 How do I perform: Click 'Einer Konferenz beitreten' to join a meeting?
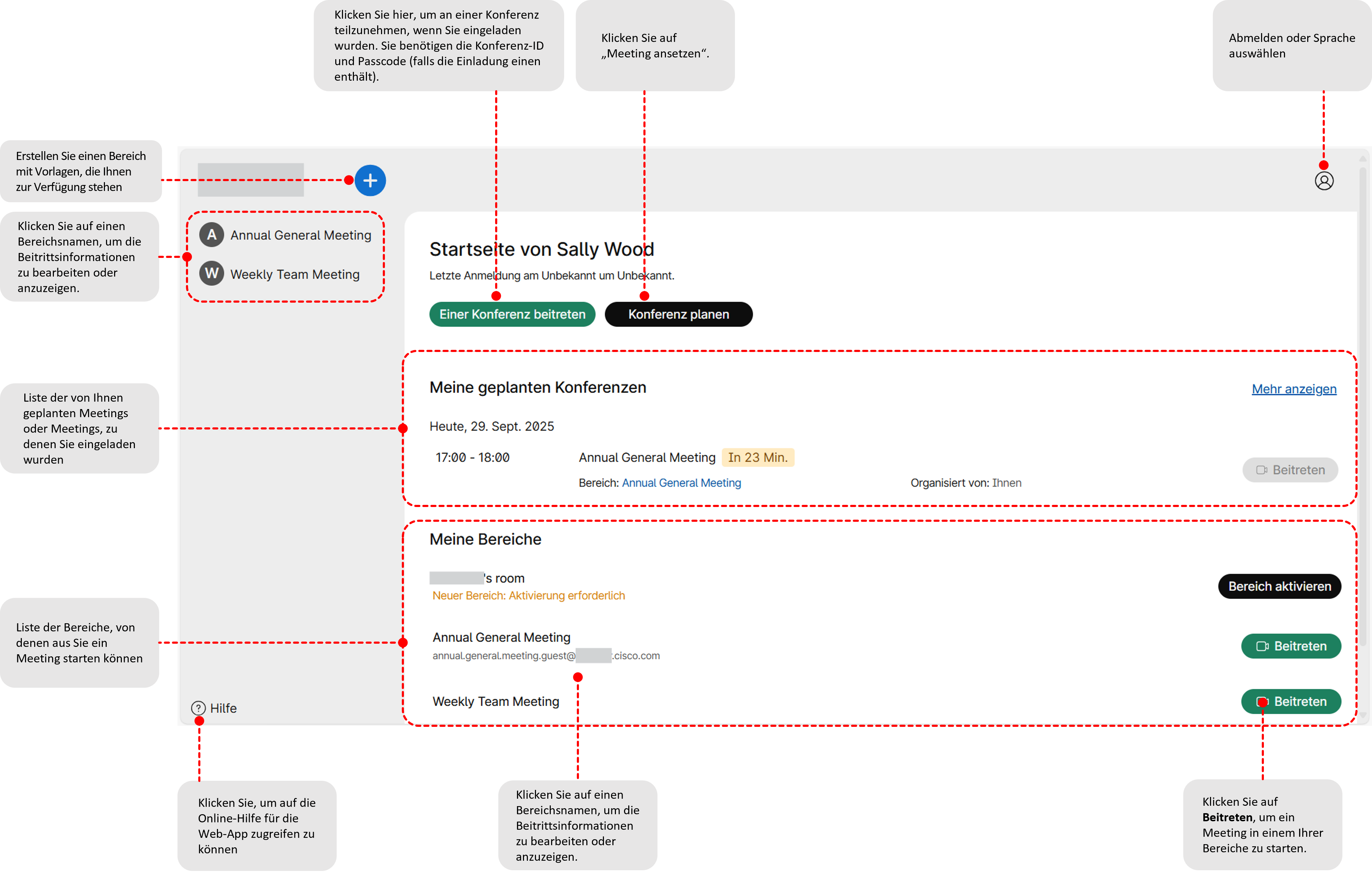tap(512, 314)
